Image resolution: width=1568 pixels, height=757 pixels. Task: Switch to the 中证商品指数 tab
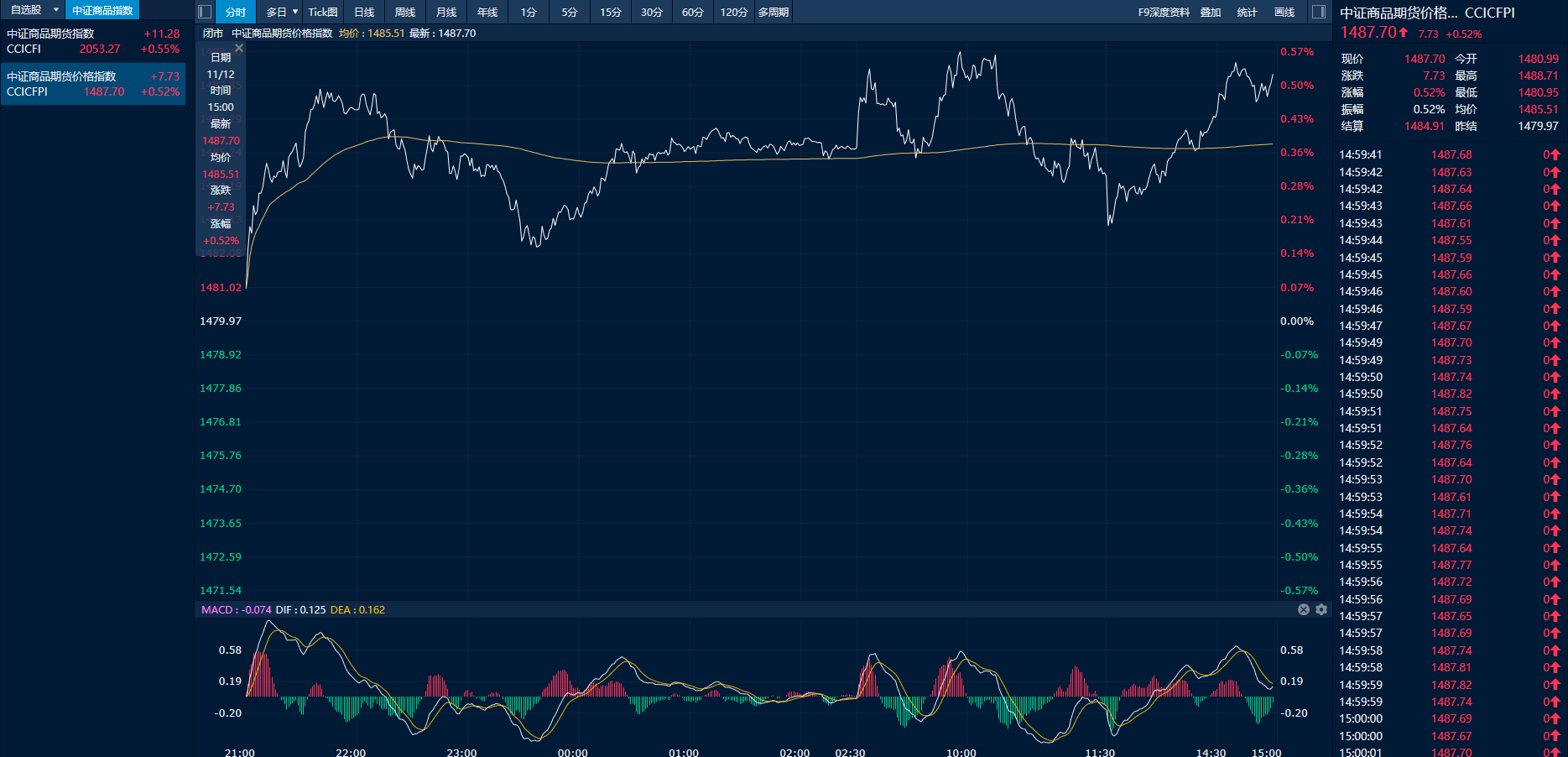(102, 10)
